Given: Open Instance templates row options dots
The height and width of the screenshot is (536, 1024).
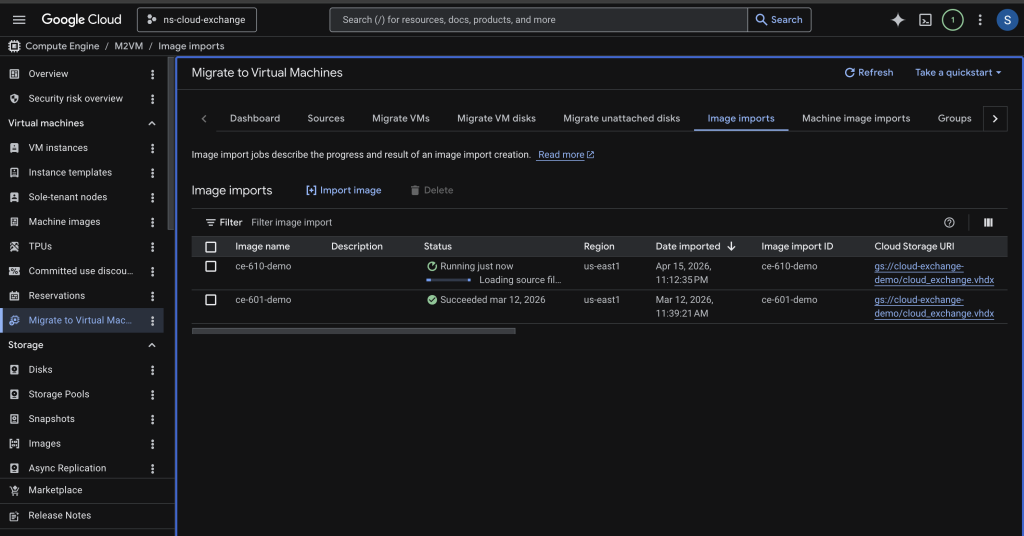Looking at the screenshot, I should pyautogui.click(x=152, y=173).
